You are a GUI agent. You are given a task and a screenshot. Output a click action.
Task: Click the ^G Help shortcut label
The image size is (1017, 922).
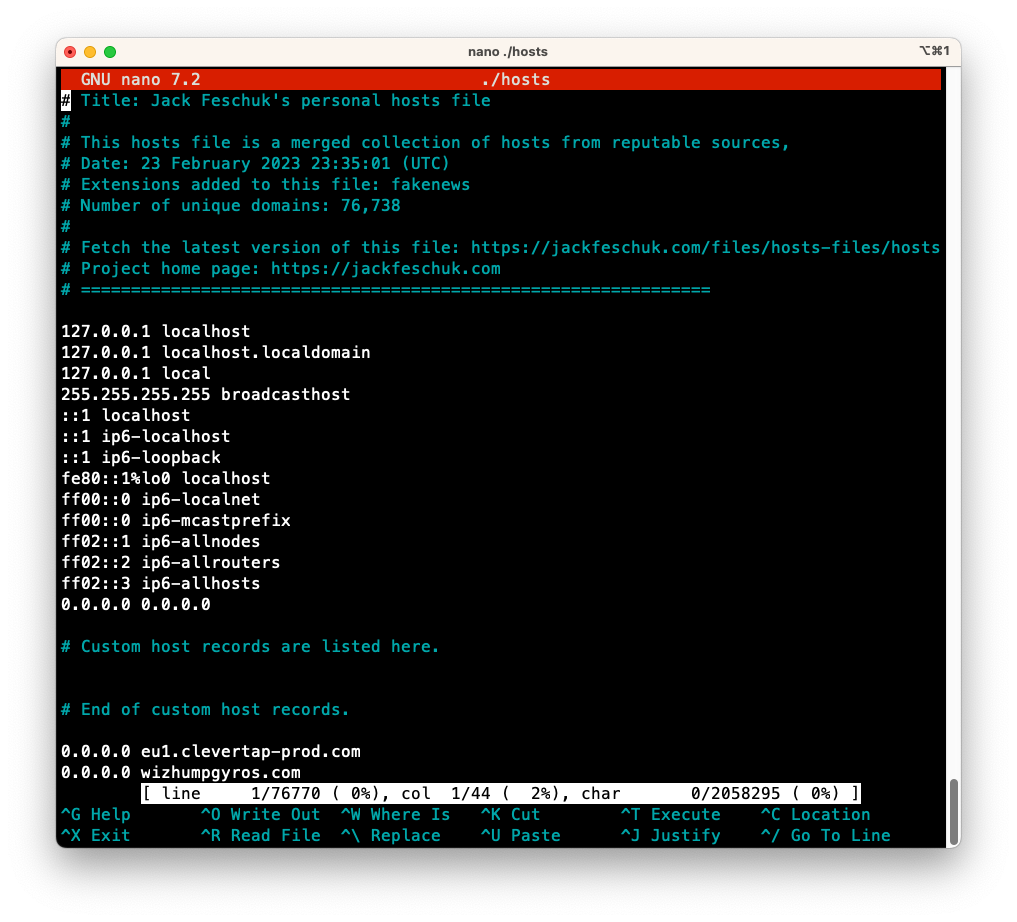tap(96, 814)
